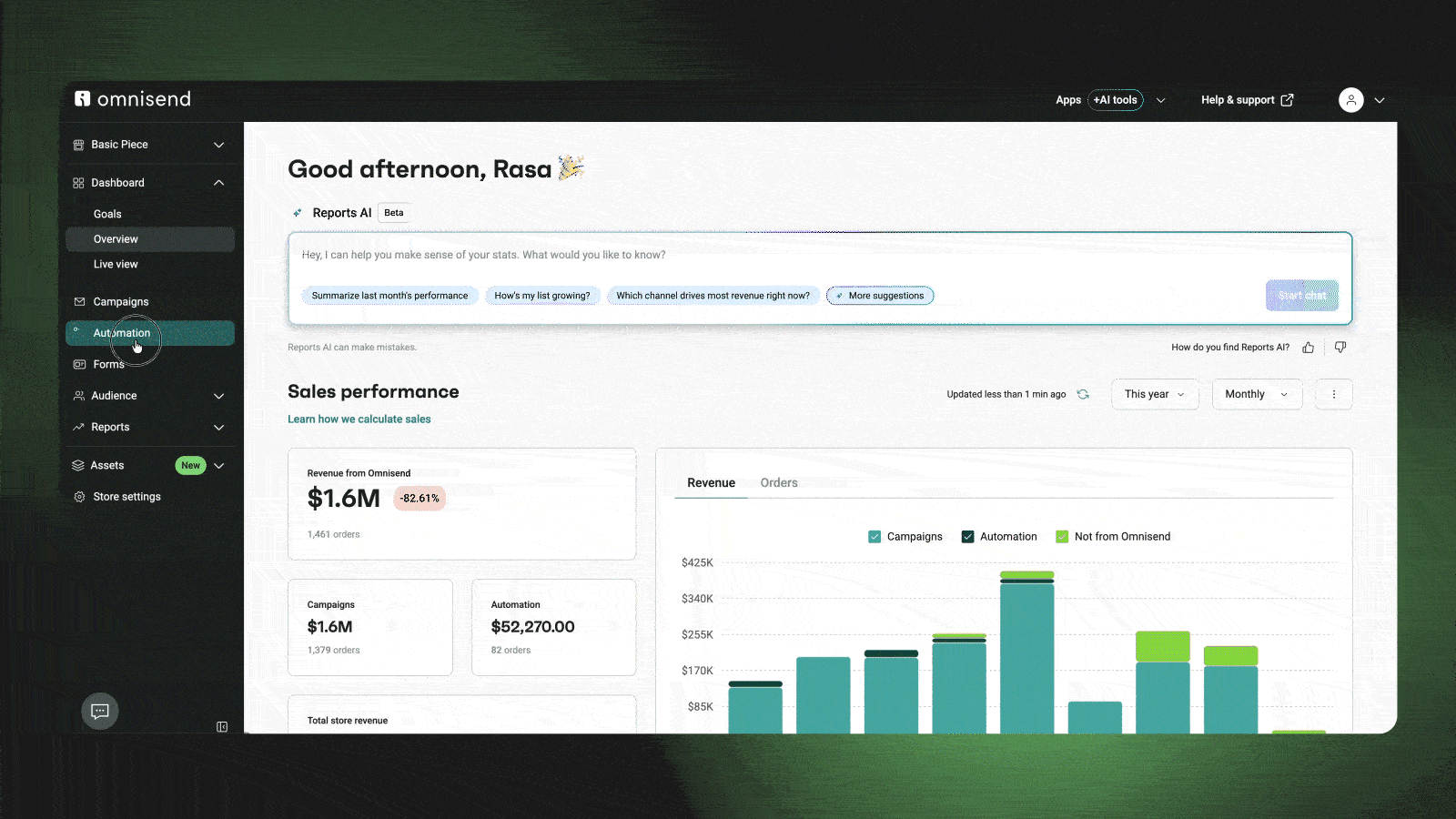This screenshot has width=1456, height=819.
Task: Expand the Assets section chevron
Action: 218,466
